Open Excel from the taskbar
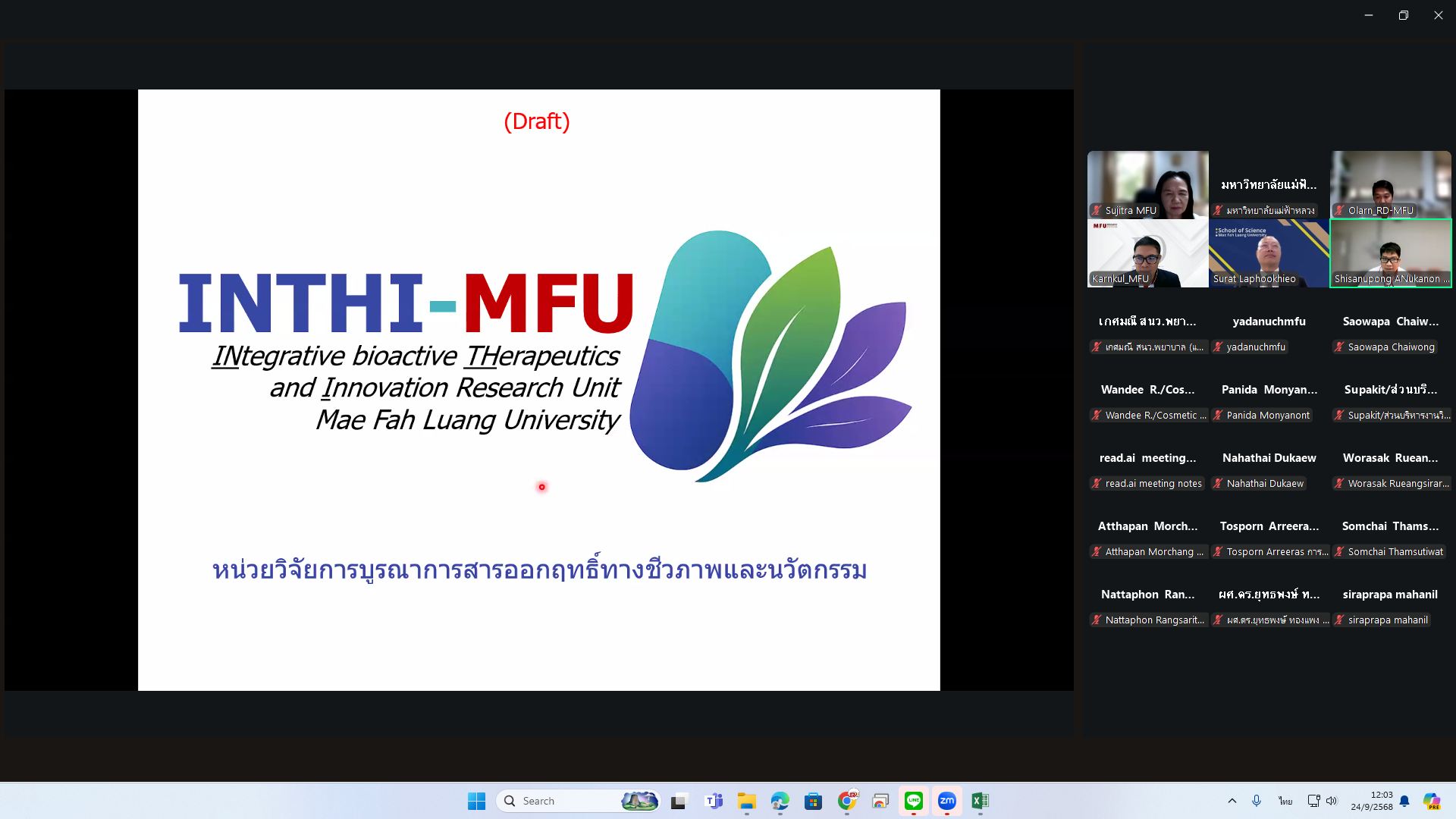 [x=980, y=801]
